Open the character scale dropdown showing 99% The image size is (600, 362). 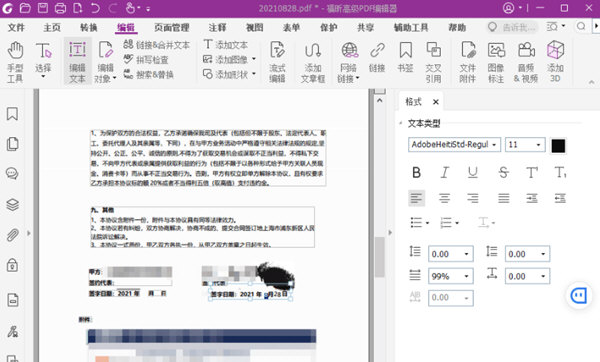click(450, 276)
